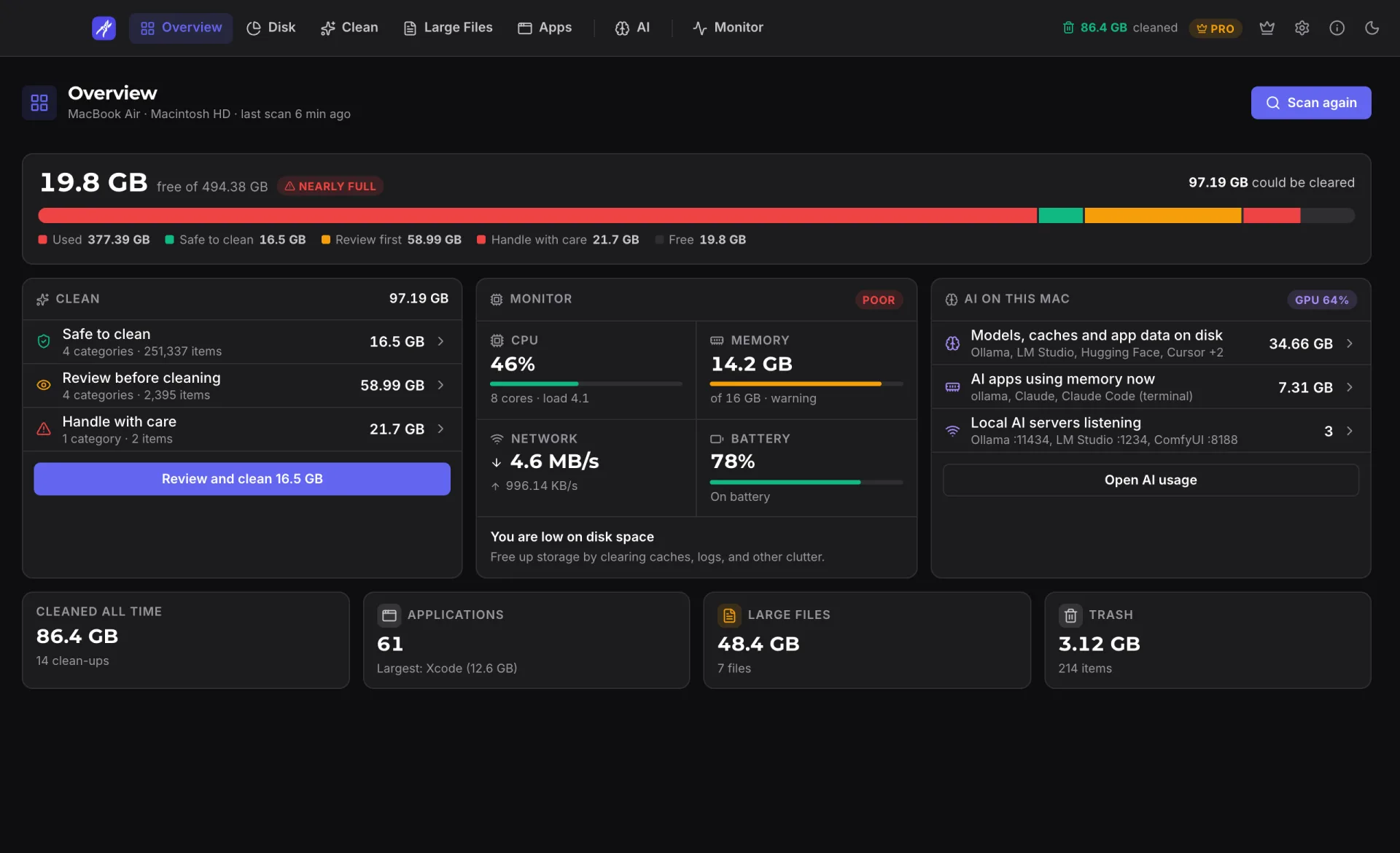Click the Free 19.8 GB legend entry
This screenshot has height=853, width=1400.
[x=701, y=240]
